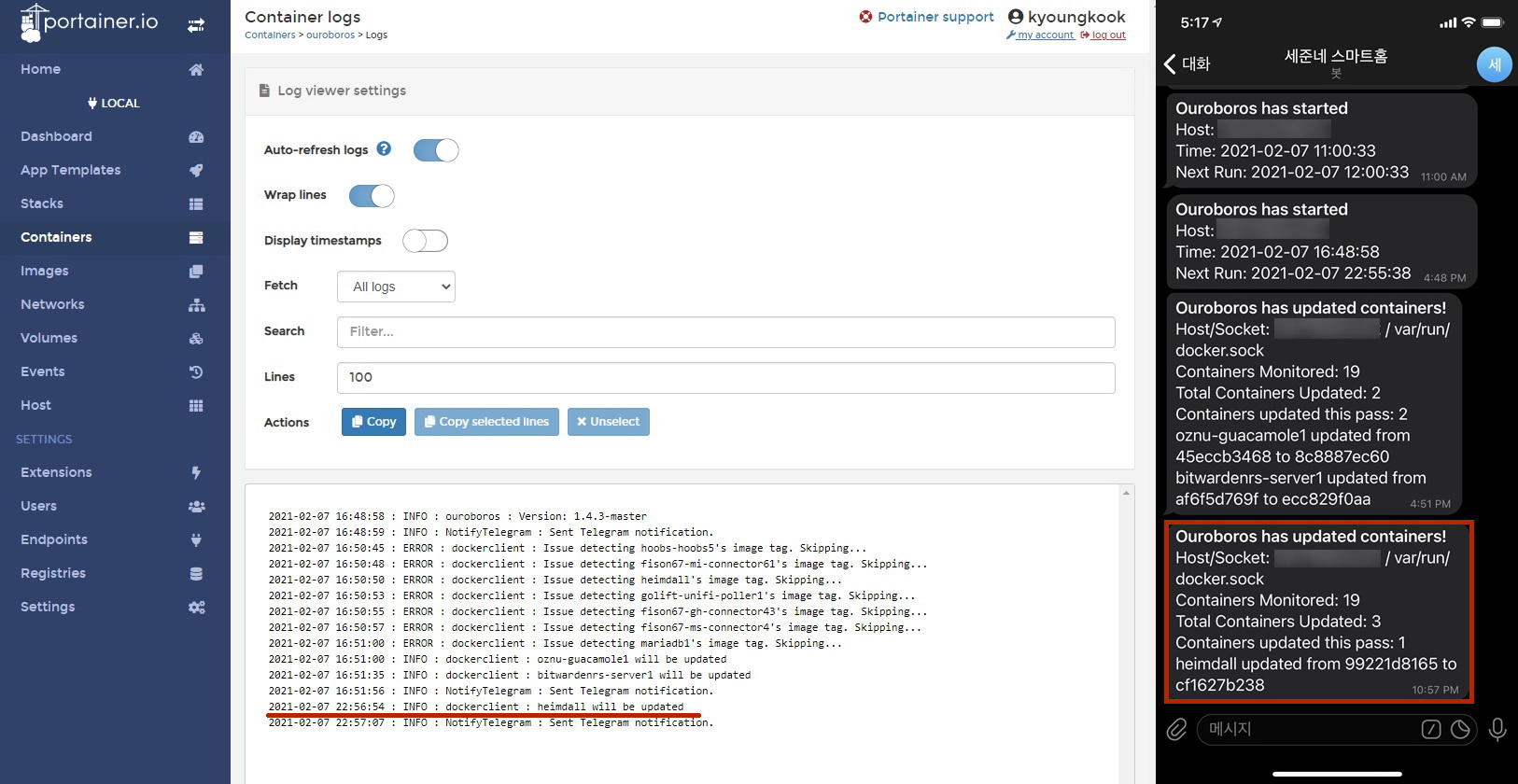
Task: Open the Fetch All logs dropdown
Action: [396, 287]
